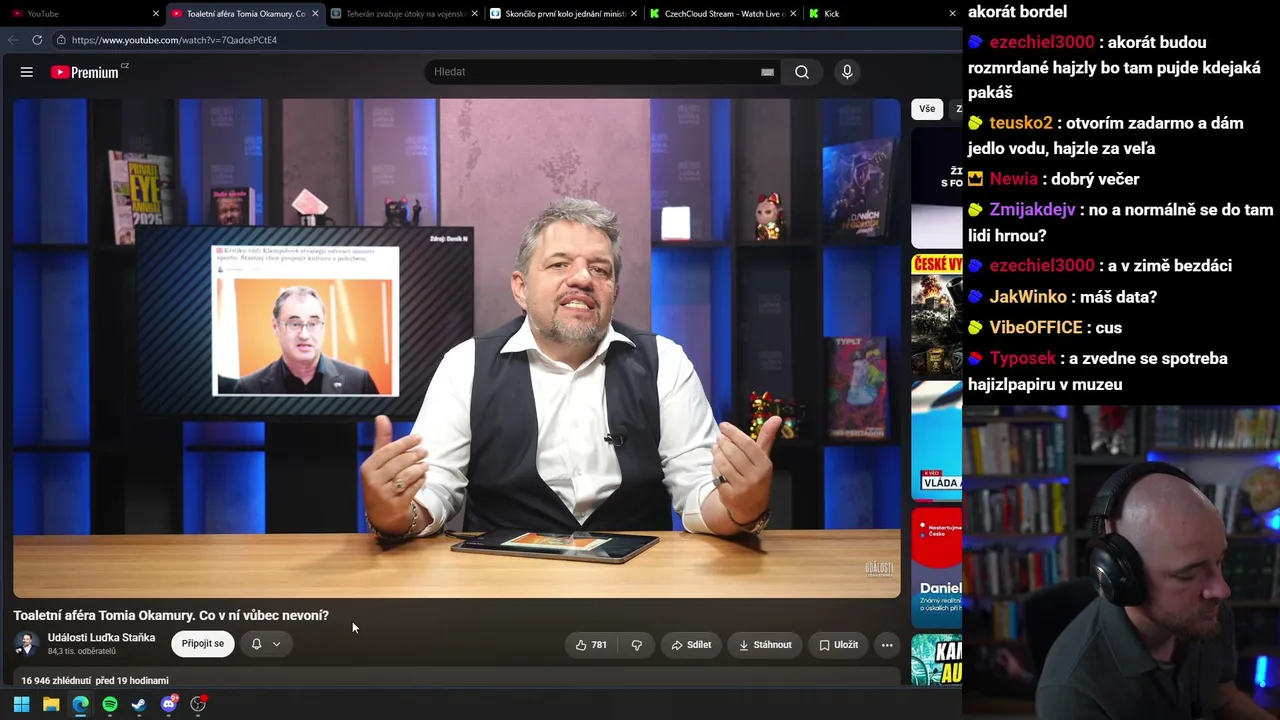Dislike the video

(x=636, y=645)
